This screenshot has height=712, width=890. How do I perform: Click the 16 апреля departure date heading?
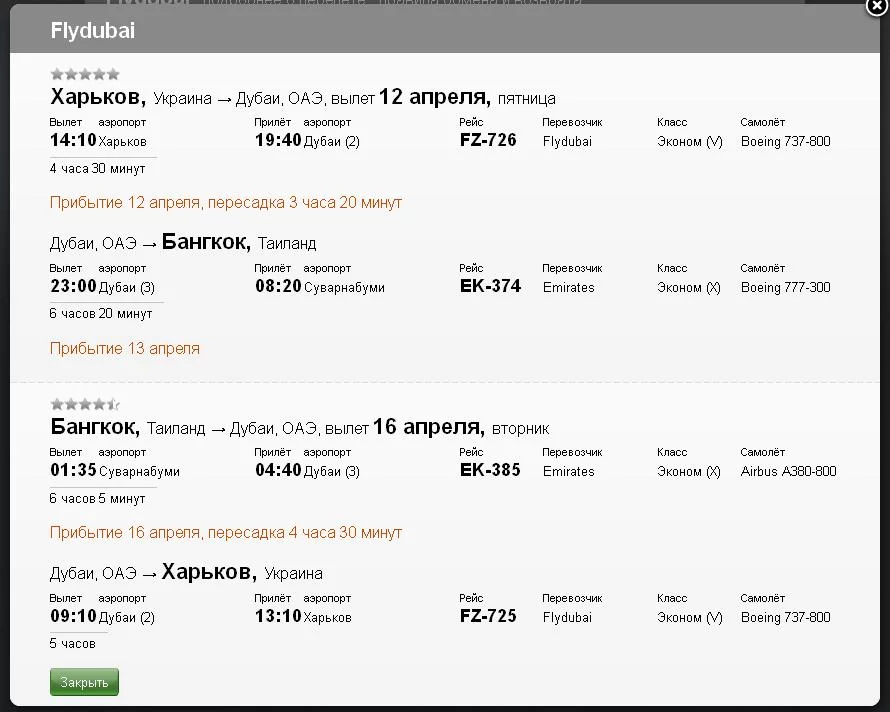tap(429, 427)
